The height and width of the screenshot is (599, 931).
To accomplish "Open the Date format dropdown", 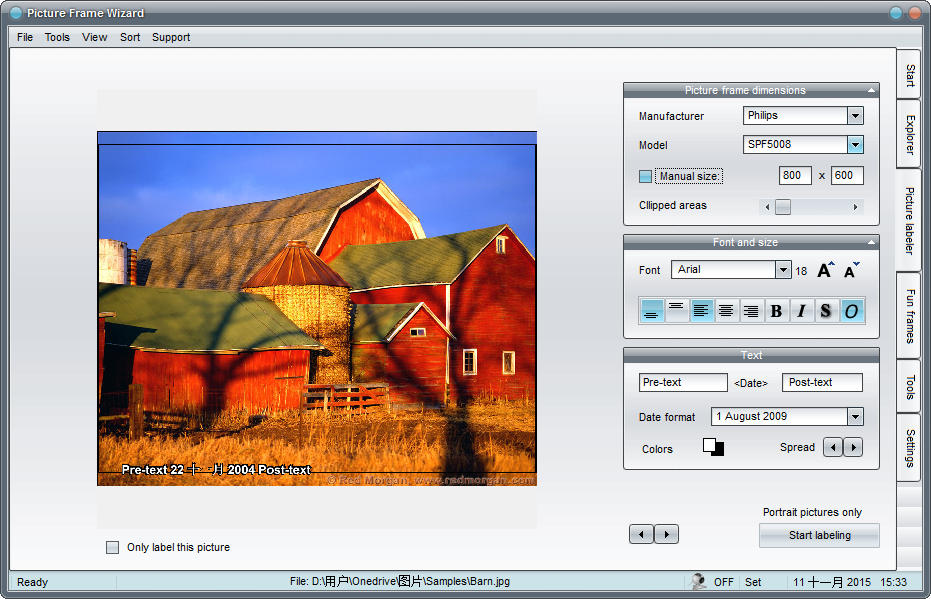I will point(855,417).
